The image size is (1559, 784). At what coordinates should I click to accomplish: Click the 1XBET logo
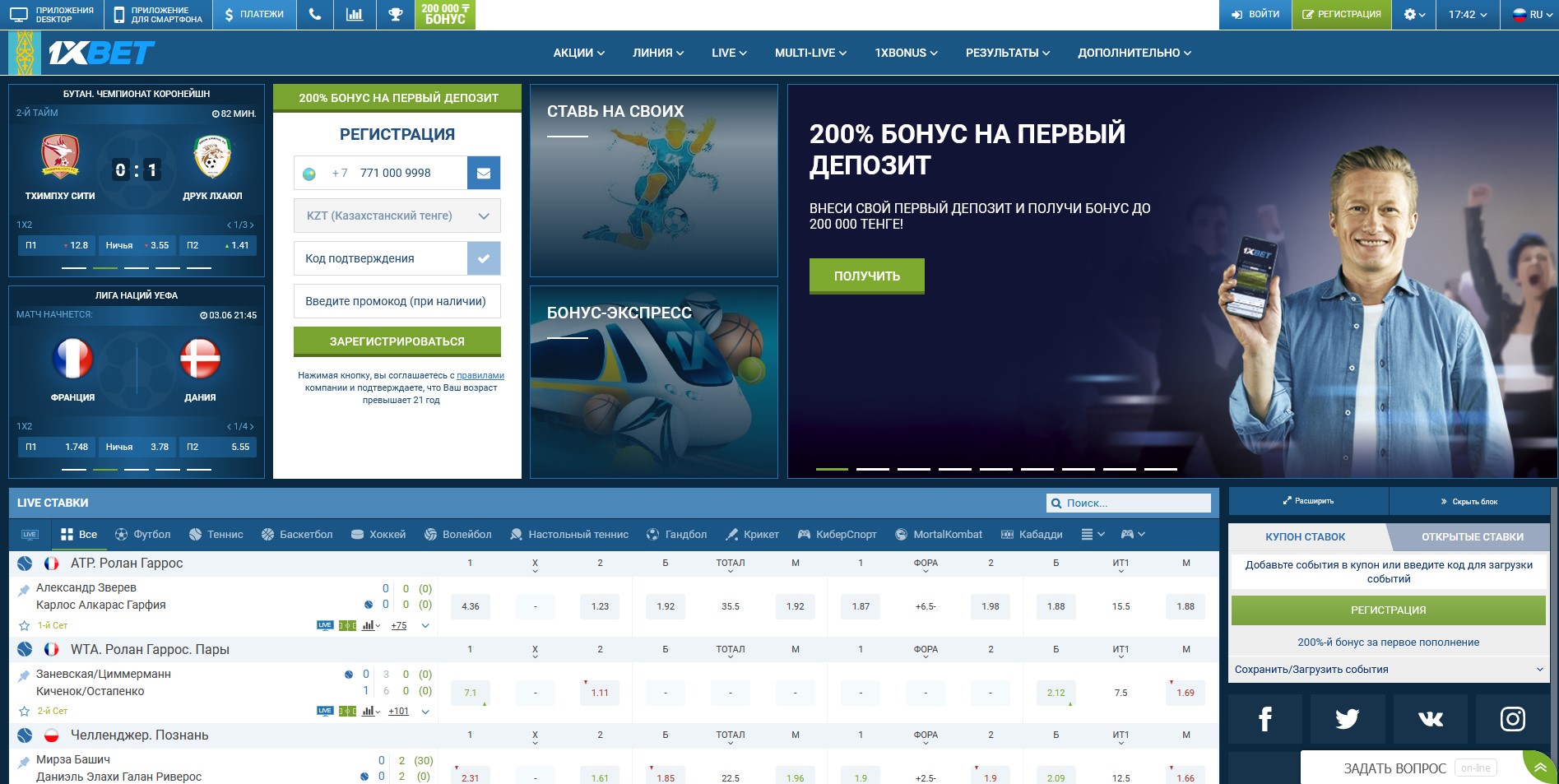(x=101, y=53)
